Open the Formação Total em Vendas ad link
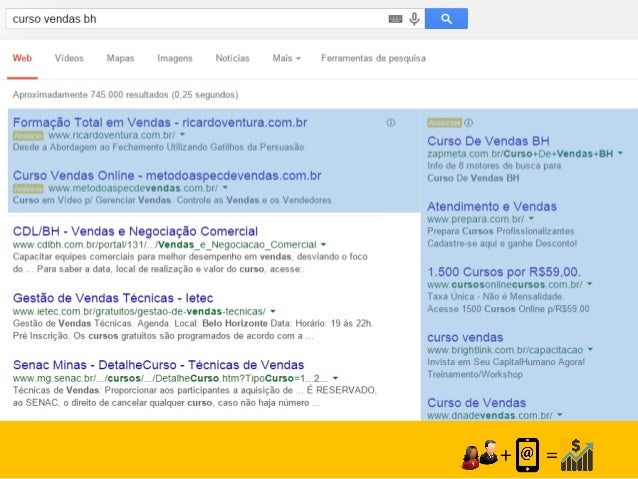 [x=160, y=122]
